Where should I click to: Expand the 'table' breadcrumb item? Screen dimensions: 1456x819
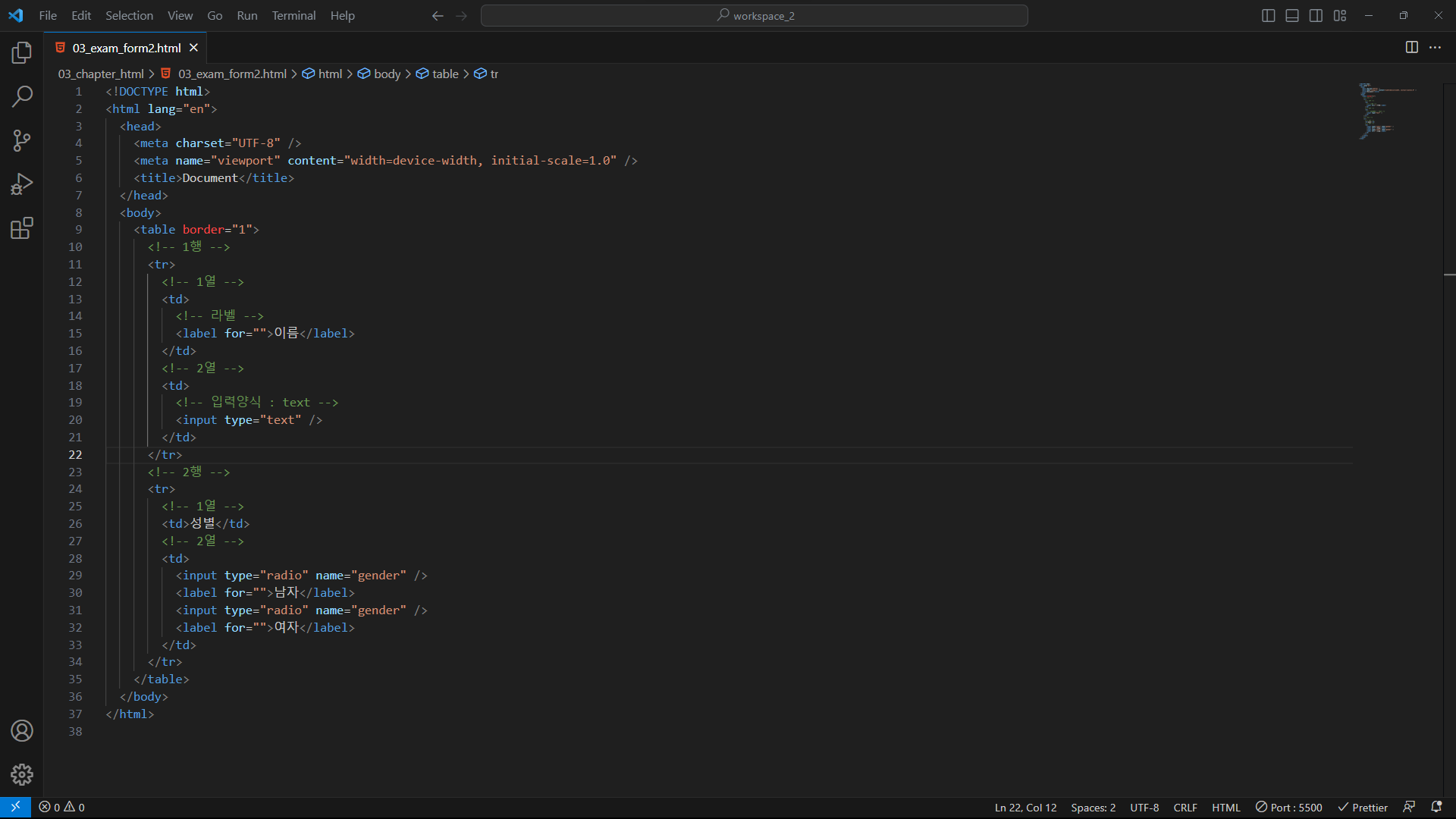(x=445, y=74)
